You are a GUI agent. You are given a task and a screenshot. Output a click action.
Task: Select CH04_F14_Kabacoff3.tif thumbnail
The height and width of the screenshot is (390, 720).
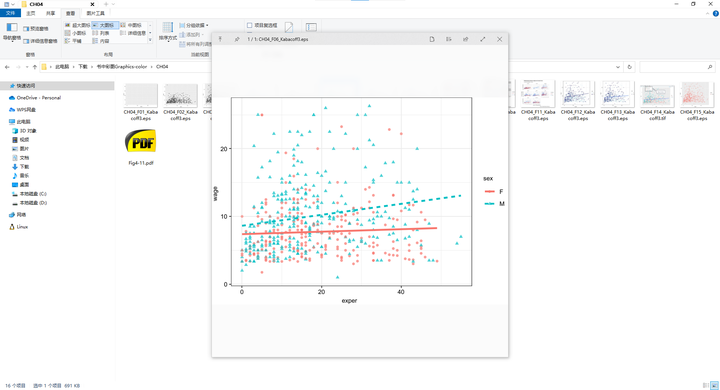[x=657, y=101]
